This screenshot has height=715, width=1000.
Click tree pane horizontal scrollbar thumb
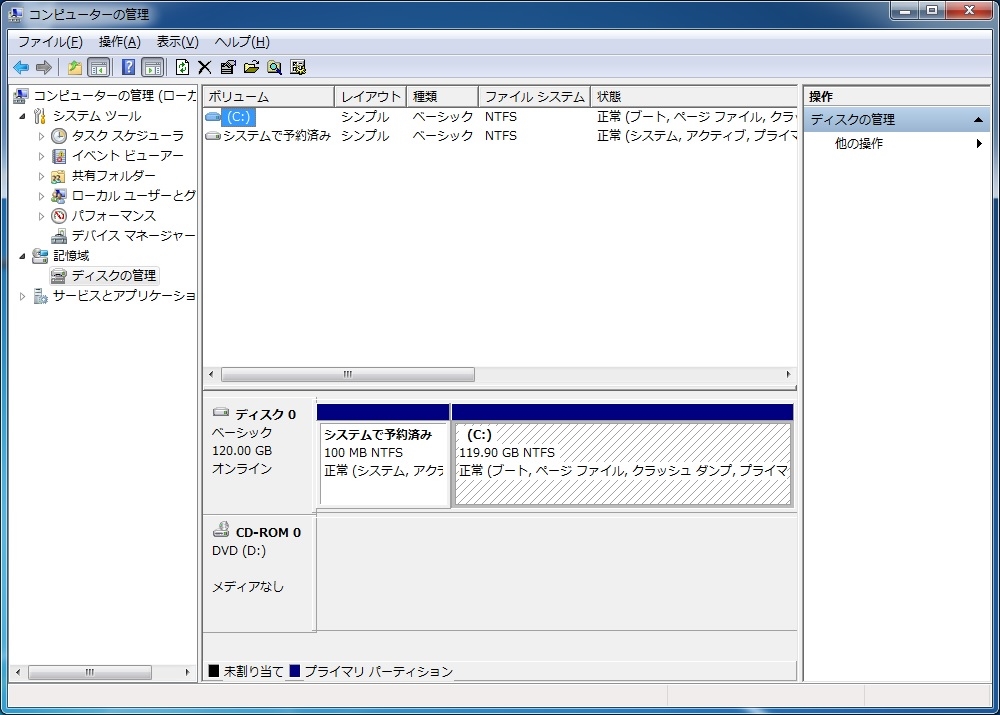coord(90,672)
